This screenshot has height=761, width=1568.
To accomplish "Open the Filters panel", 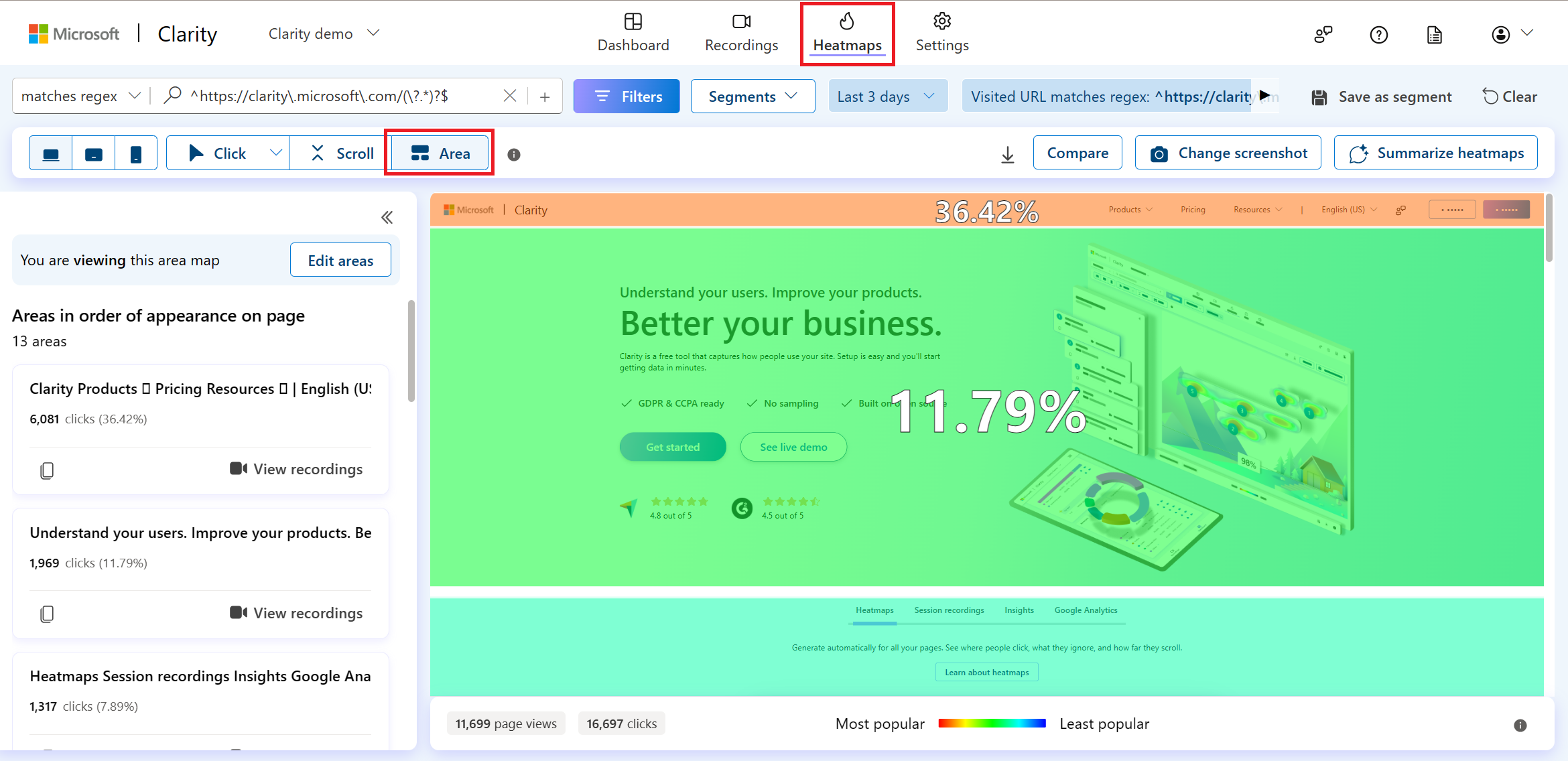I will 627,96.
